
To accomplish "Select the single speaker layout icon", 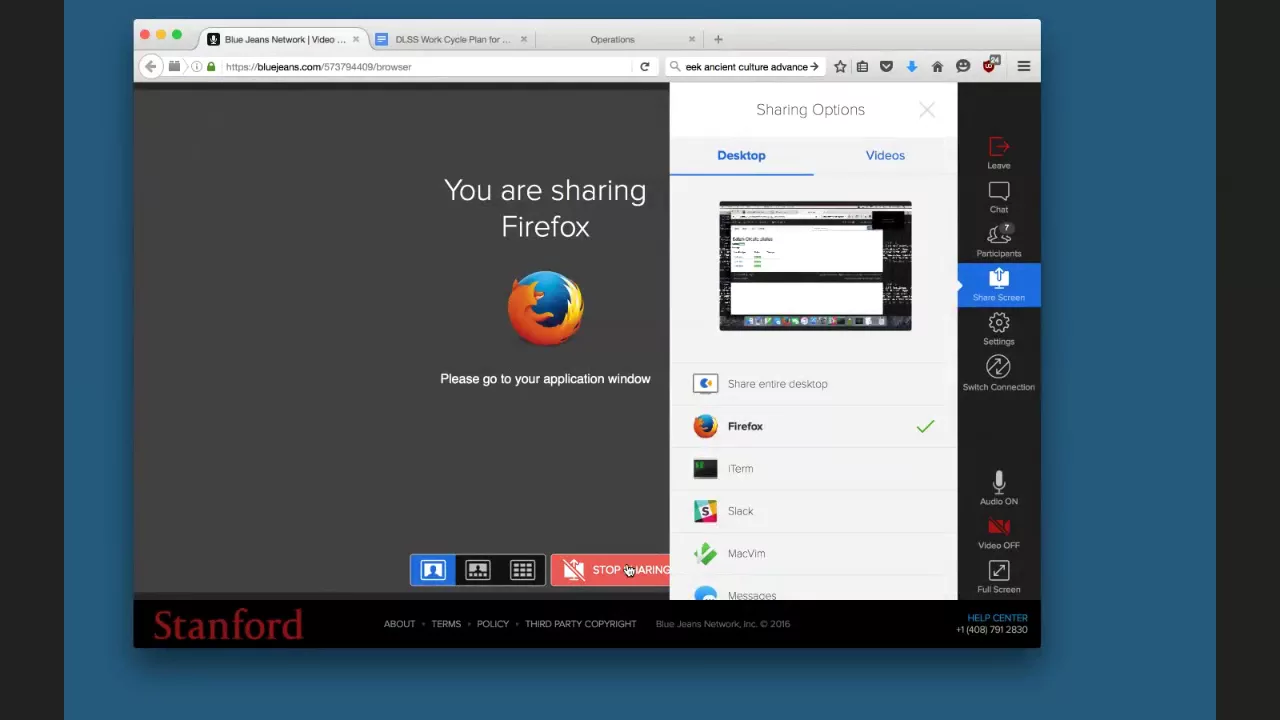I will [433, 570].
